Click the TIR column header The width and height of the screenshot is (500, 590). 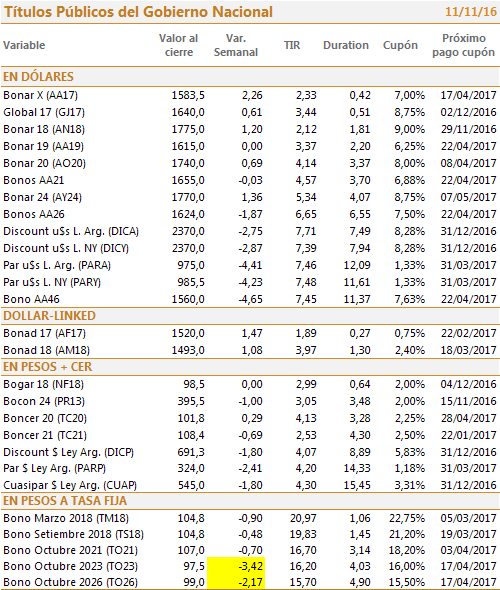coord(292,45)
